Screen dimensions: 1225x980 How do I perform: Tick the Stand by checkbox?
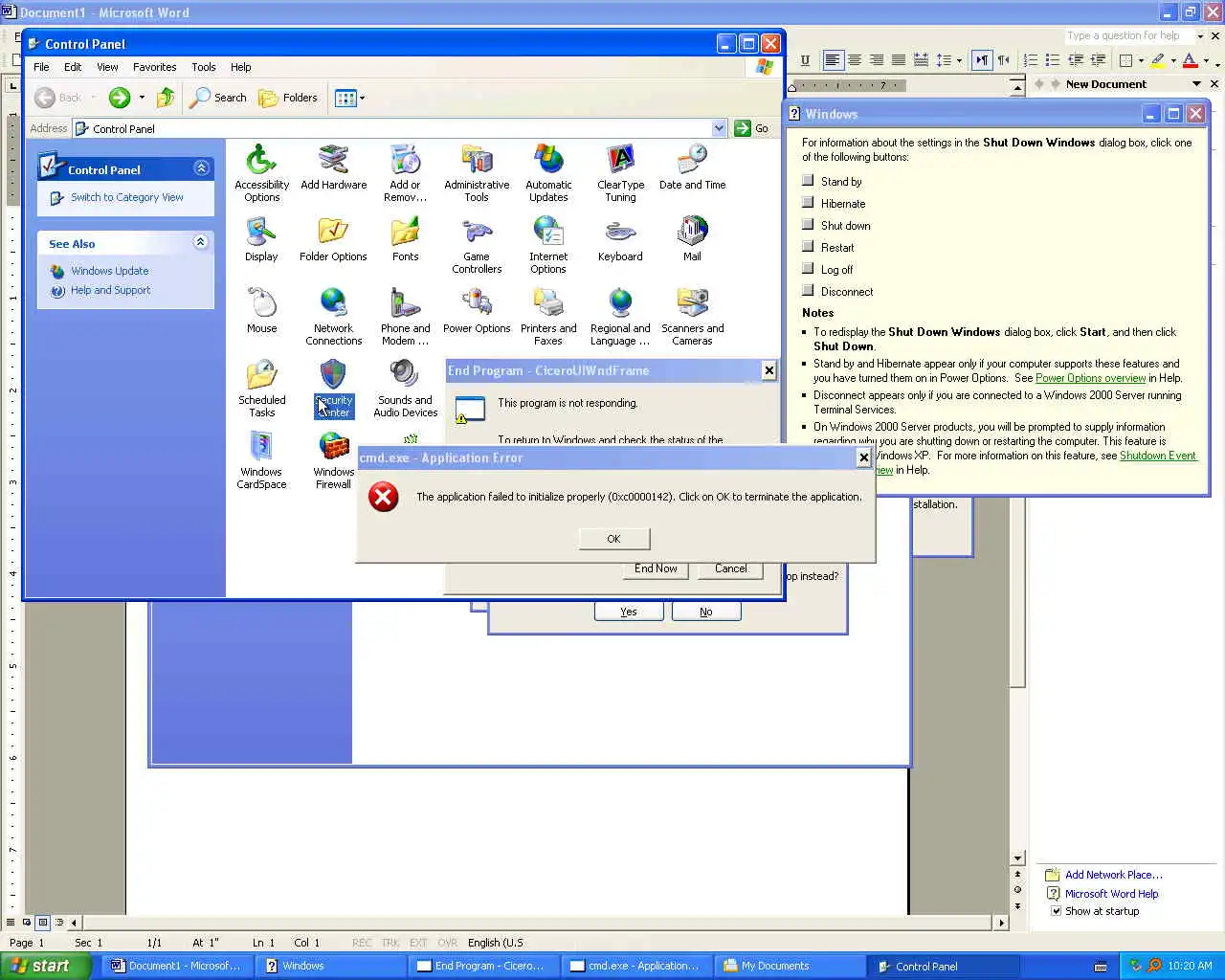tap(808, 180)
